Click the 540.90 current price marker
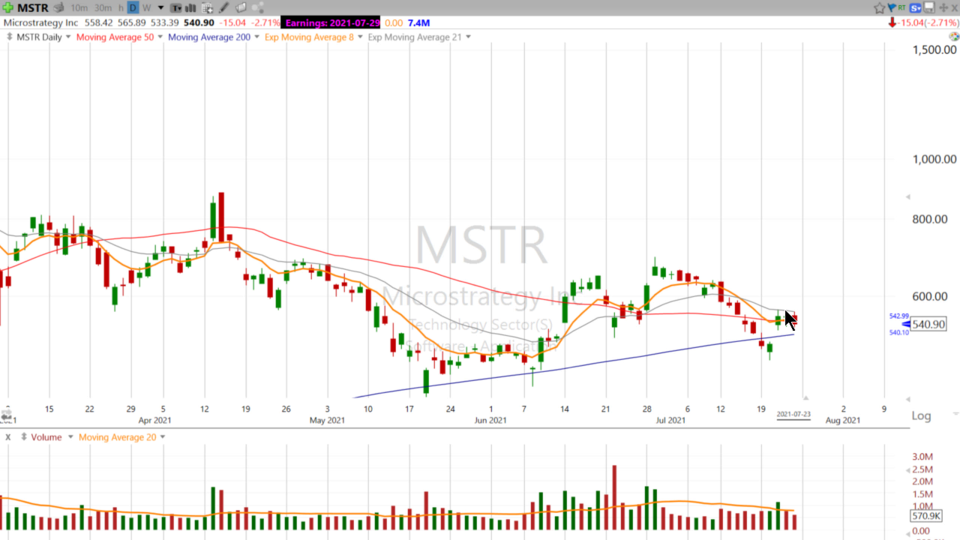 [929, 324]
